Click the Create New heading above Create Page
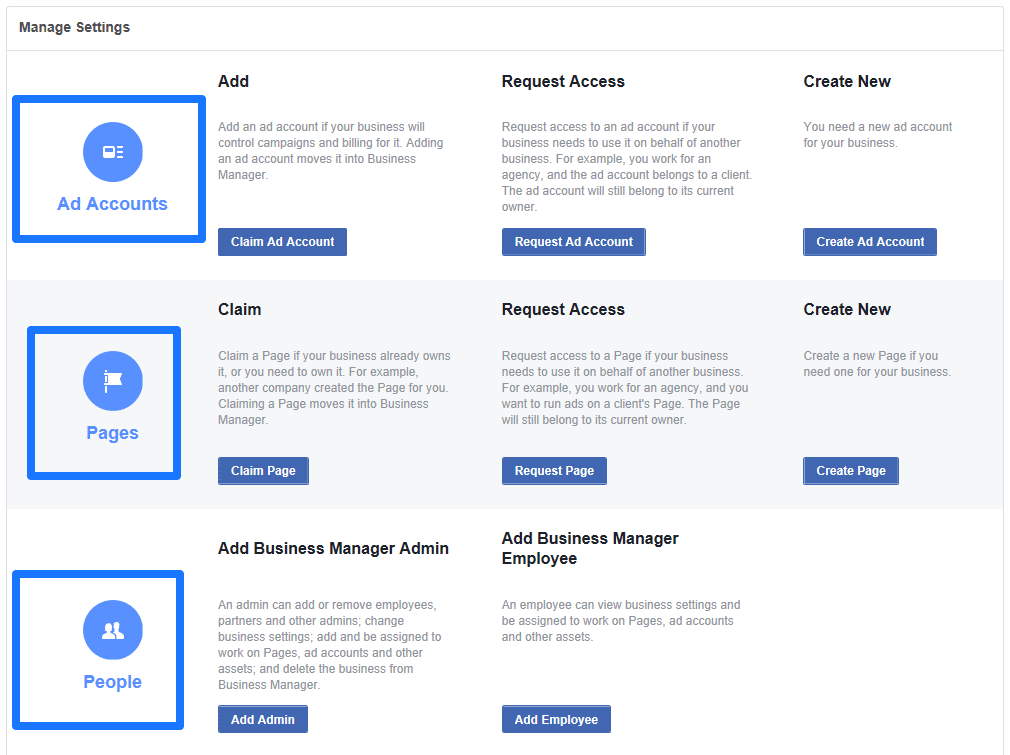Screen dimensions: 1010x755 coord(846,310)
